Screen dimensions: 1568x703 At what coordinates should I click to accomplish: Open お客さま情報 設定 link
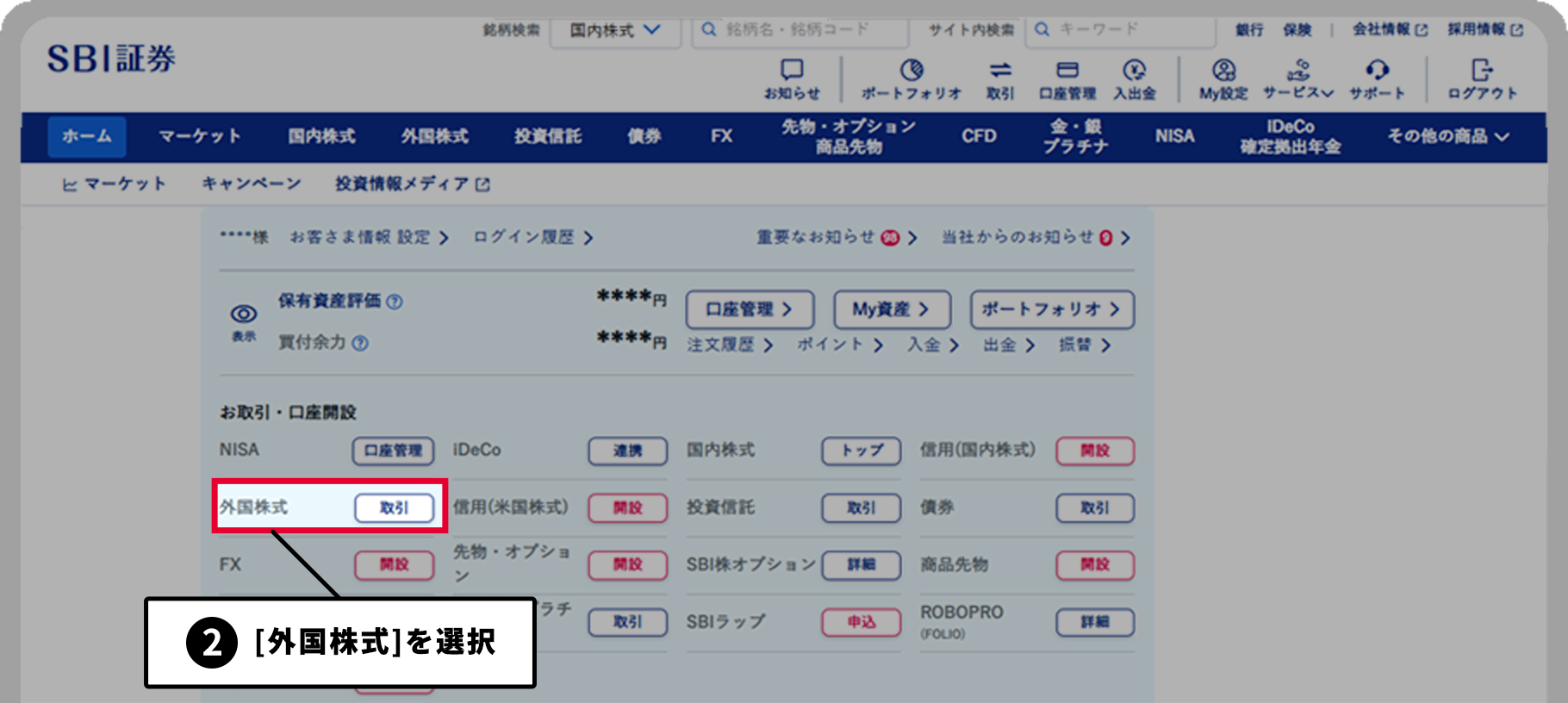coord(370,238)
